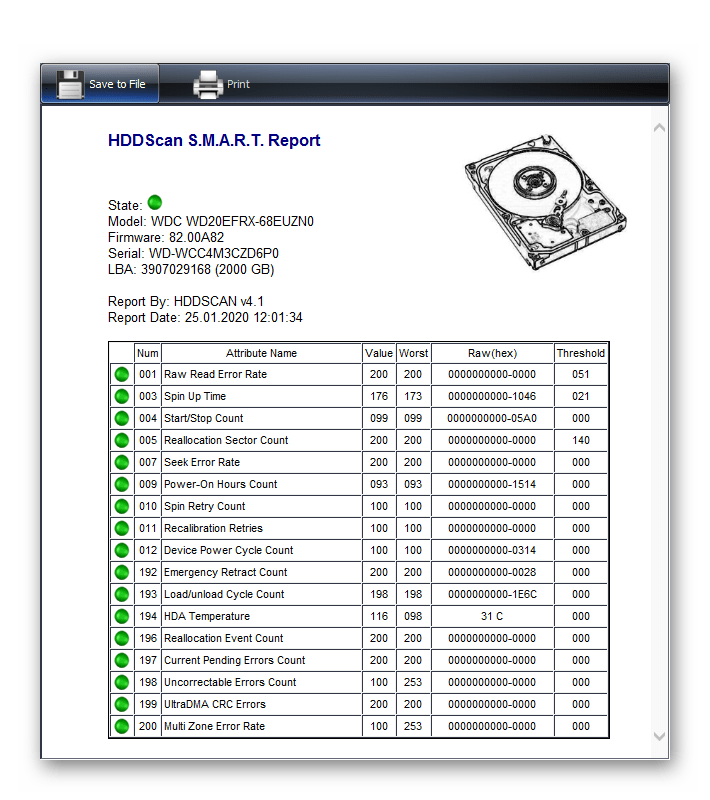
Task: Click the LBA 3907029168 (2000 GB) line
Action: [191, 269]
